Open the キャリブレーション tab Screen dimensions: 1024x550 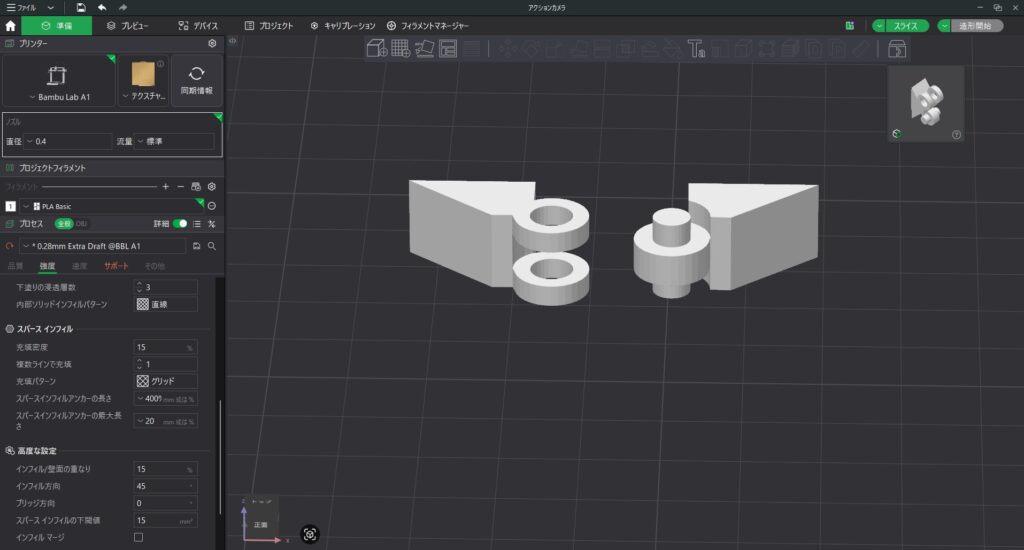pos(343,26)
